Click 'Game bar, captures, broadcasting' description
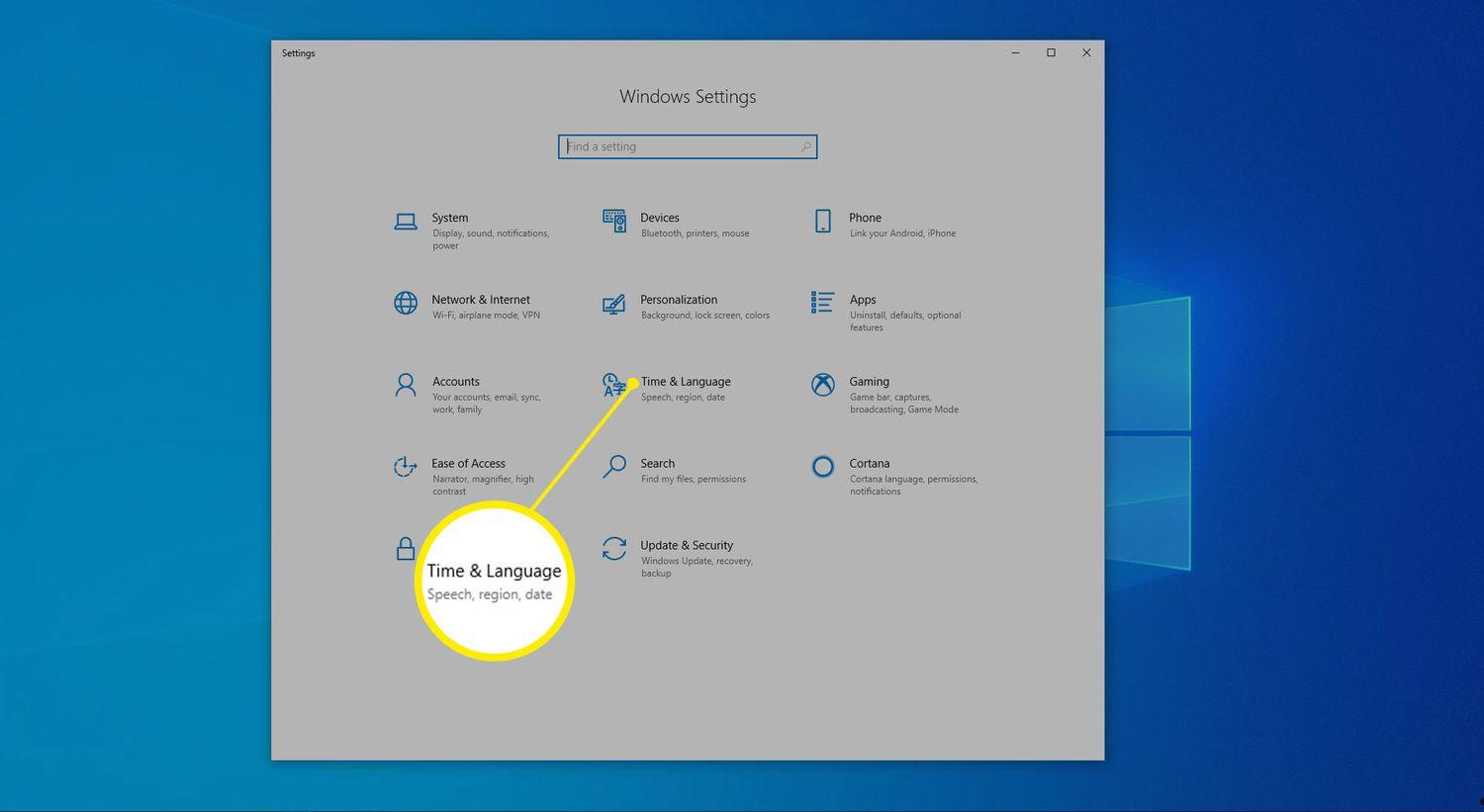Screen dimensions: 1484x812 tap(904, 404)
